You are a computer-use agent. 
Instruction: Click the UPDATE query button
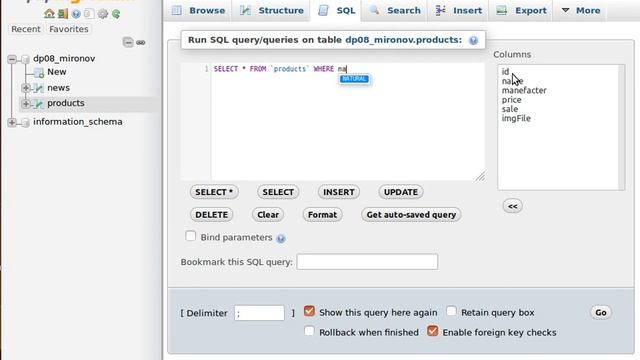400,192
